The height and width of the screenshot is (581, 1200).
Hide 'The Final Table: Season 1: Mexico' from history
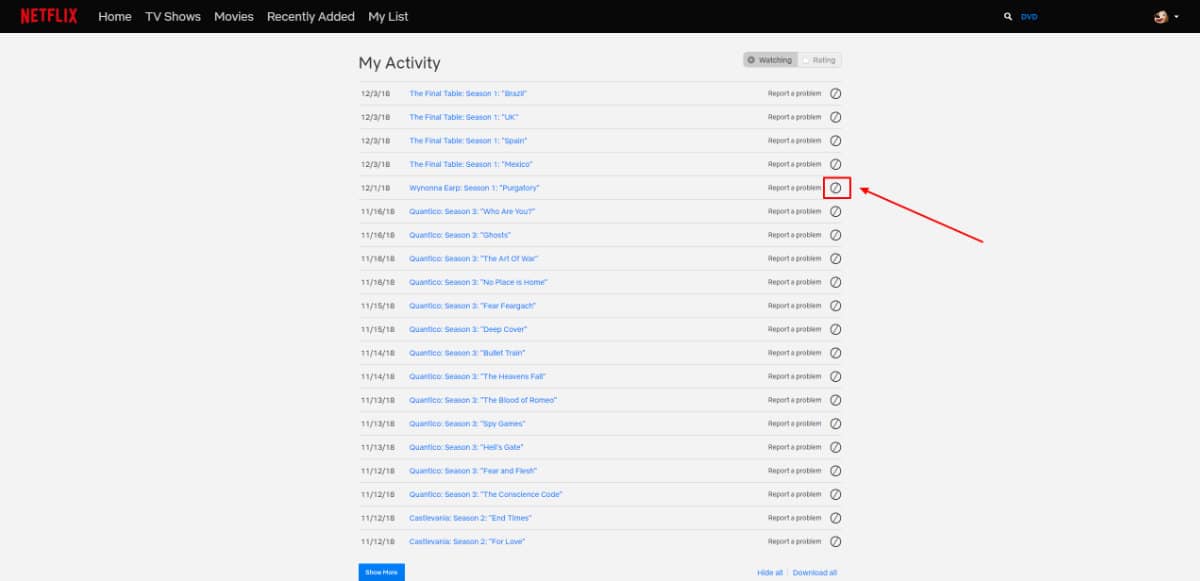(836, 164)
